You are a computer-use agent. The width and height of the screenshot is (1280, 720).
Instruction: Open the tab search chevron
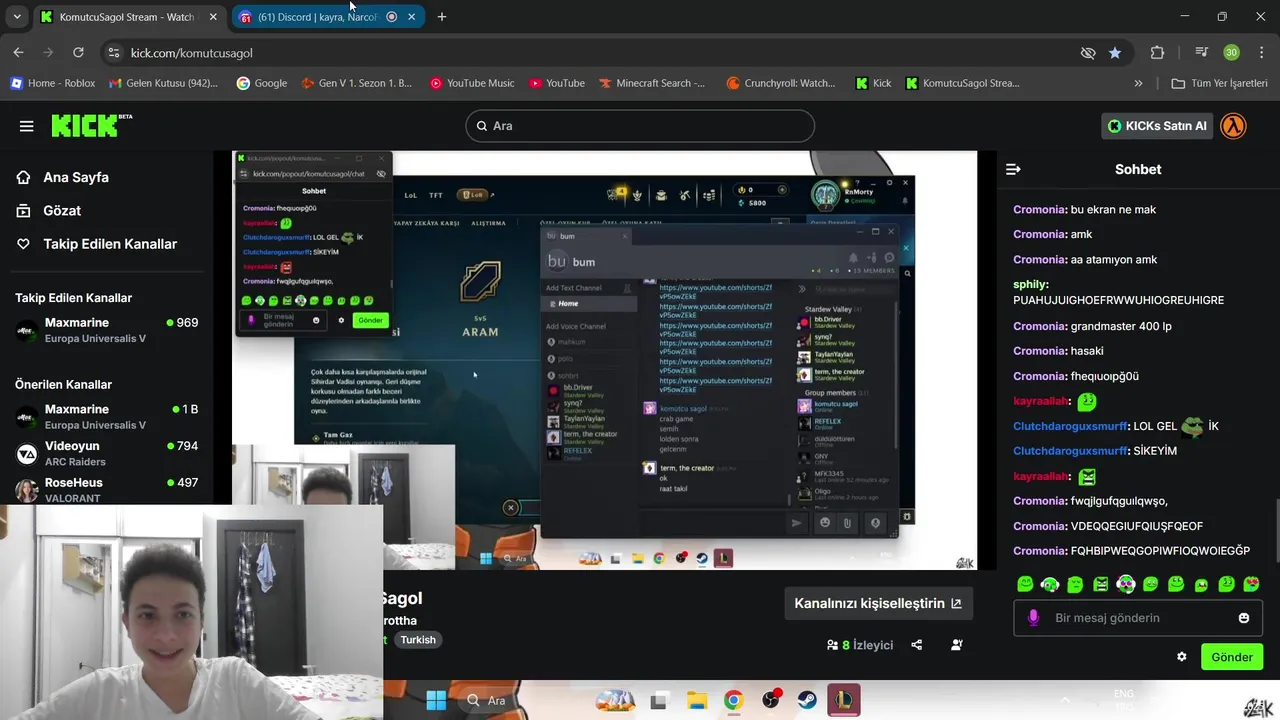(16, 17)
